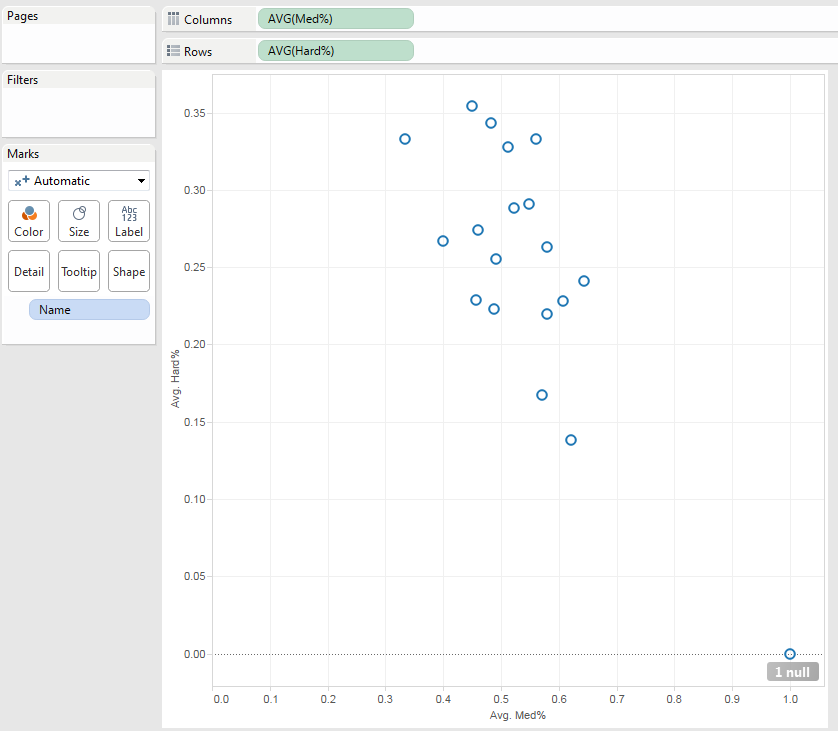Select the topmost scatter plot mark
Image resolution: width=838 pixels, height=731 pixels.
click(471, 105)
